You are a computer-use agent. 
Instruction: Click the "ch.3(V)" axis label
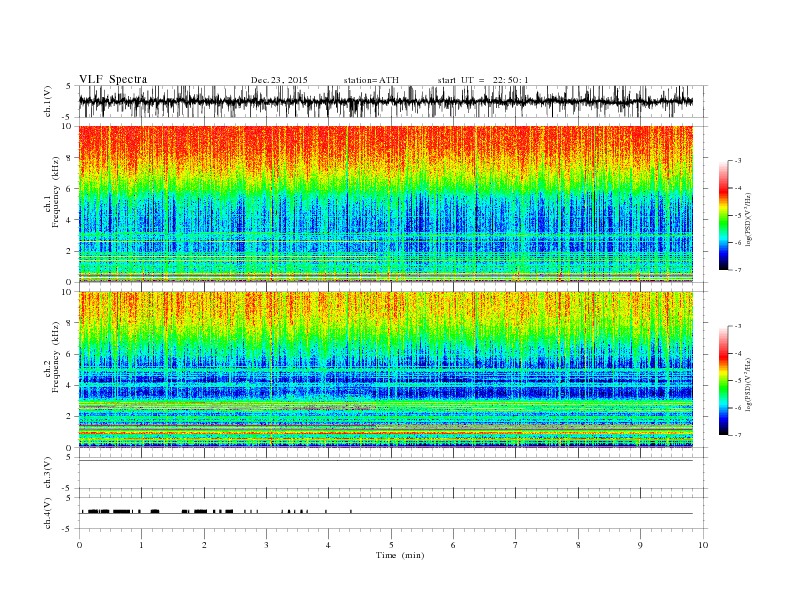point(48,473)
